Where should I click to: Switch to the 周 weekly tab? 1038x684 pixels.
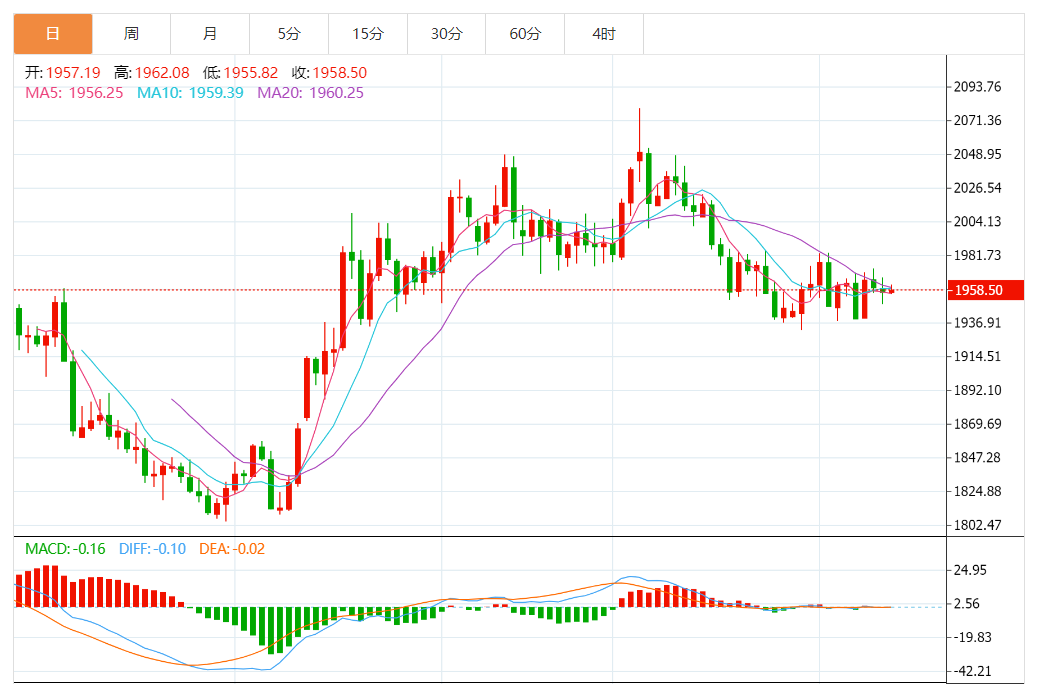click(131, 34)
